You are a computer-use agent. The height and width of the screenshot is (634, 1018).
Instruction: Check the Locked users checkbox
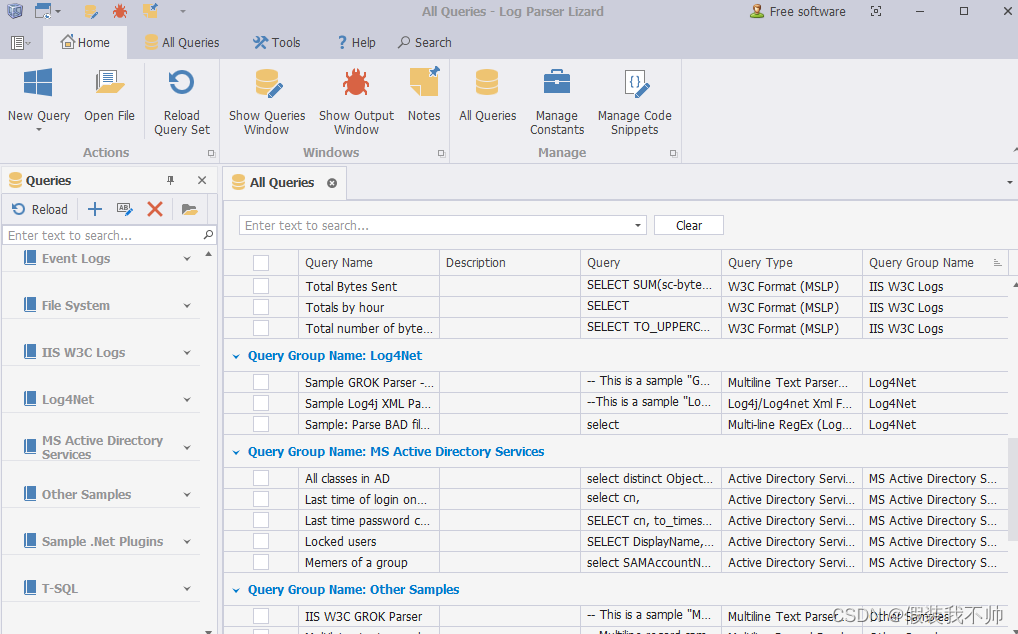pos(261,541)
